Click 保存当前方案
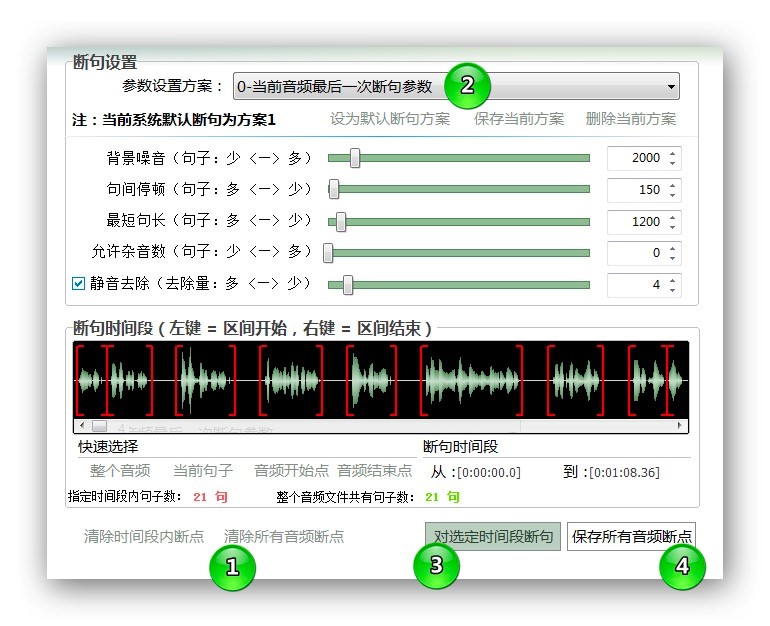The height and width of the screenshot is (626, 770). click(x=518, y=119)
